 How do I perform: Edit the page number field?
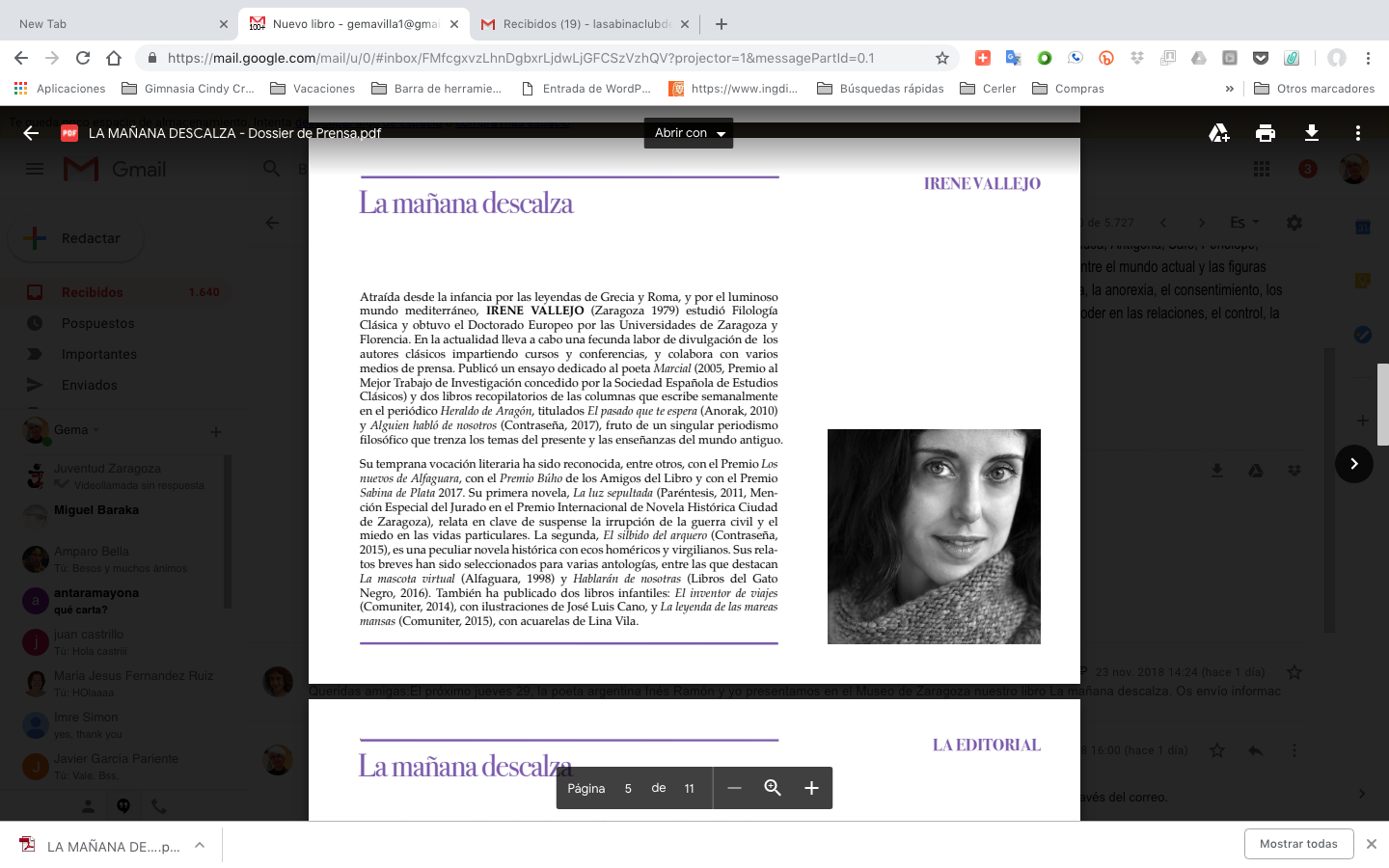(x=628, y=788)
